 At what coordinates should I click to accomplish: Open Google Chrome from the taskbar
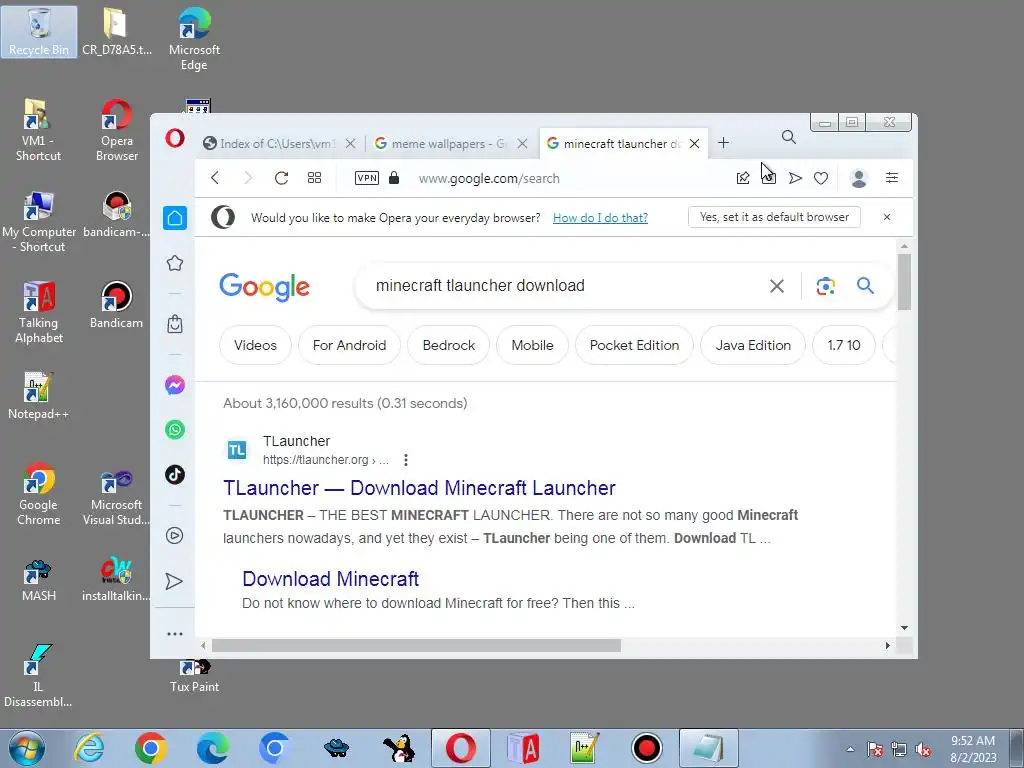point(151,748)
